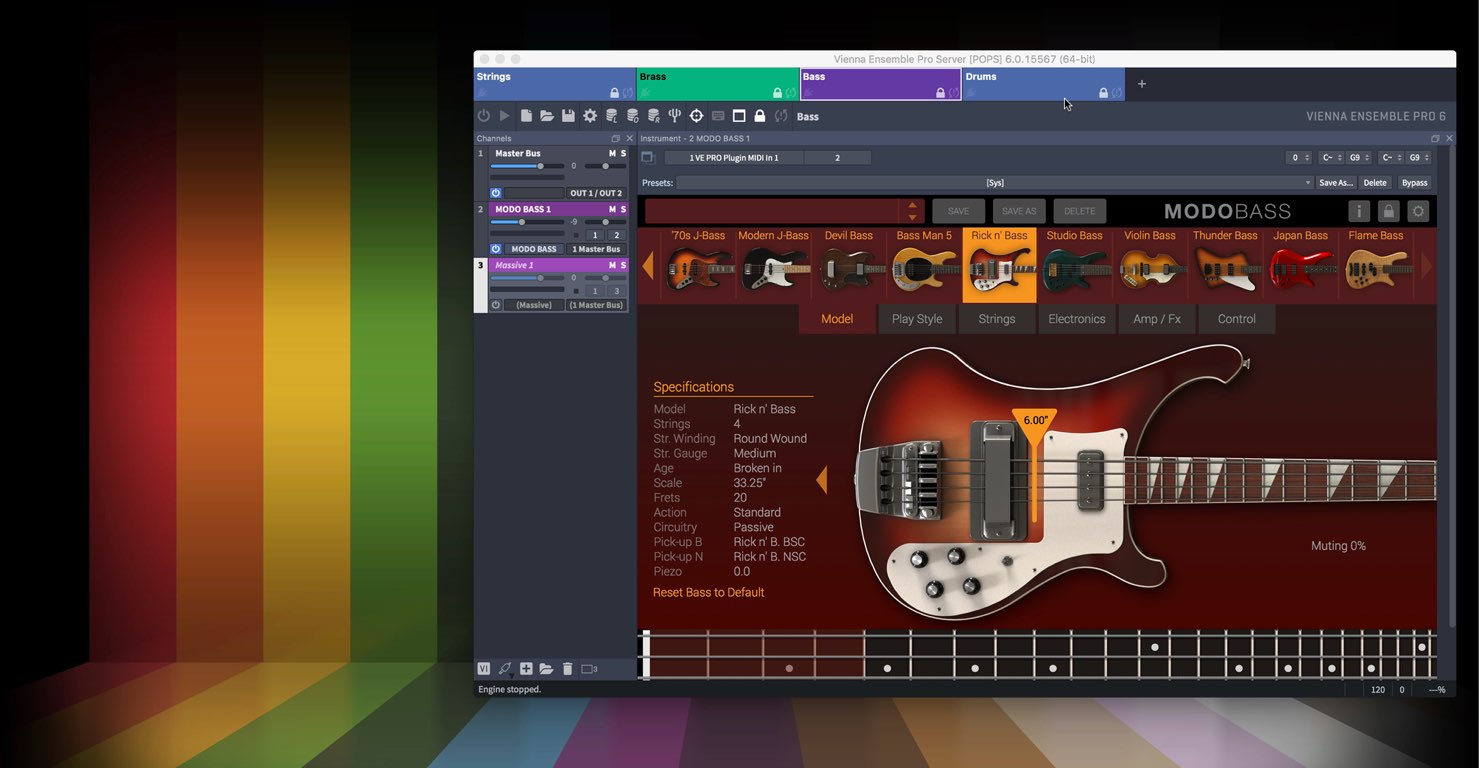Click the crosshair target icon in toolbar
The image size is (1480, 768).
click(697, 116)
